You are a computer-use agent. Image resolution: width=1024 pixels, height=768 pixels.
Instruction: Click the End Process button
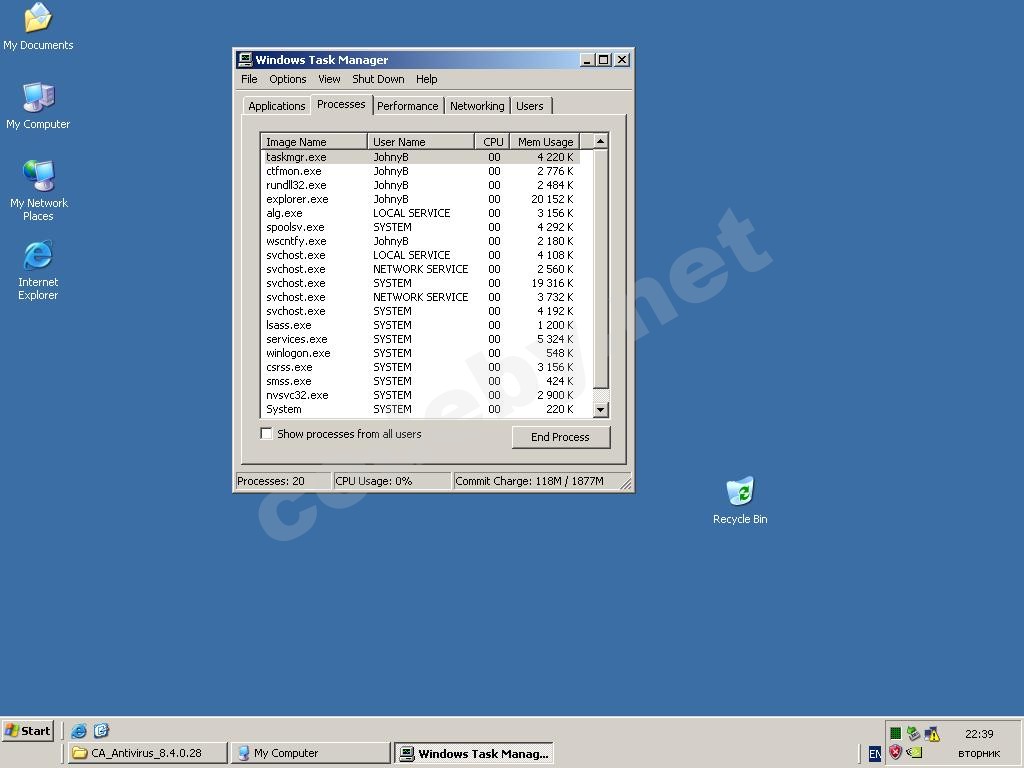pyautogui.click(x=560, y=437)
